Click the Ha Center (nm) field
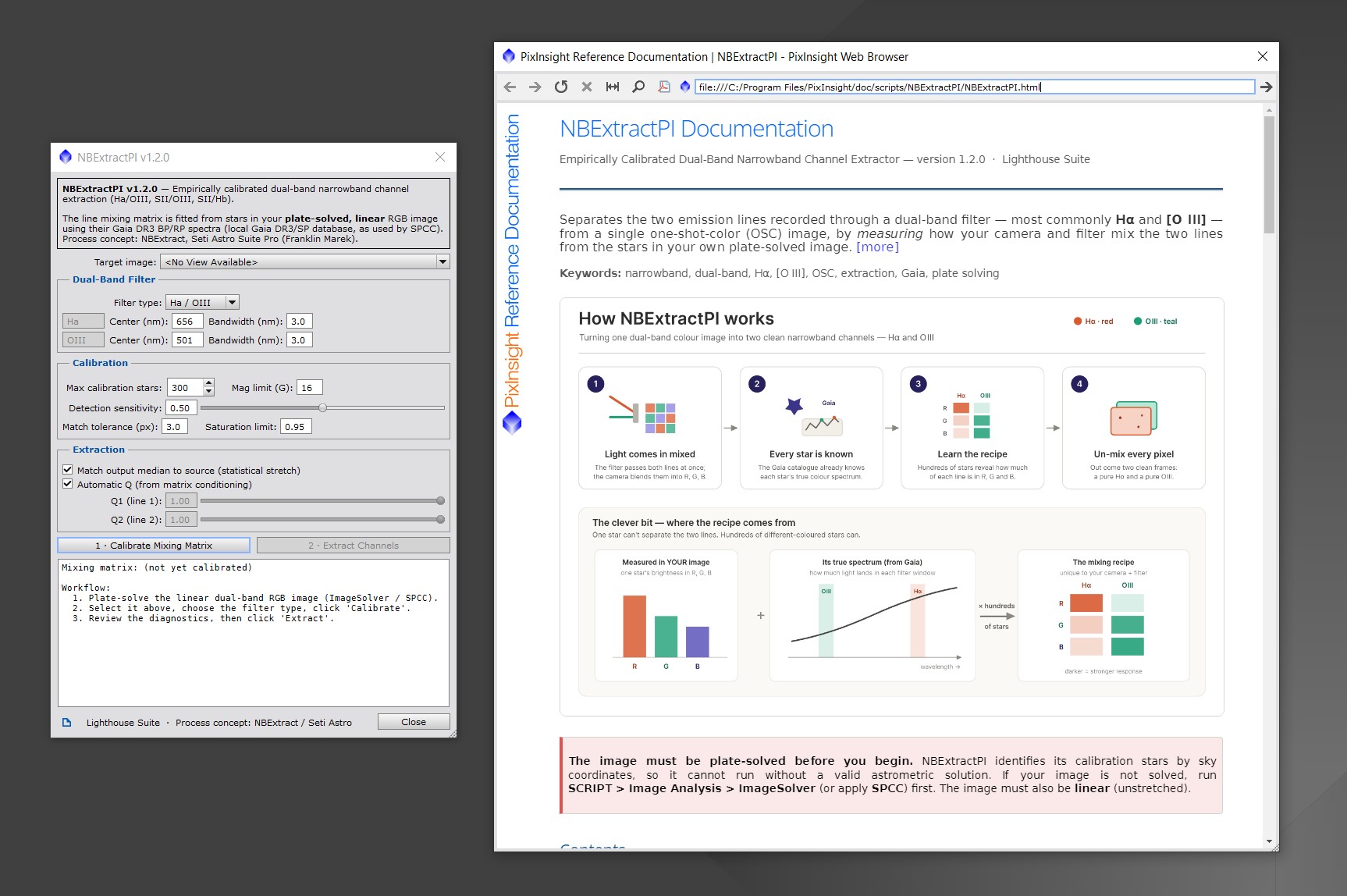The image size is (1347, 896). click(x=187, y=321)
